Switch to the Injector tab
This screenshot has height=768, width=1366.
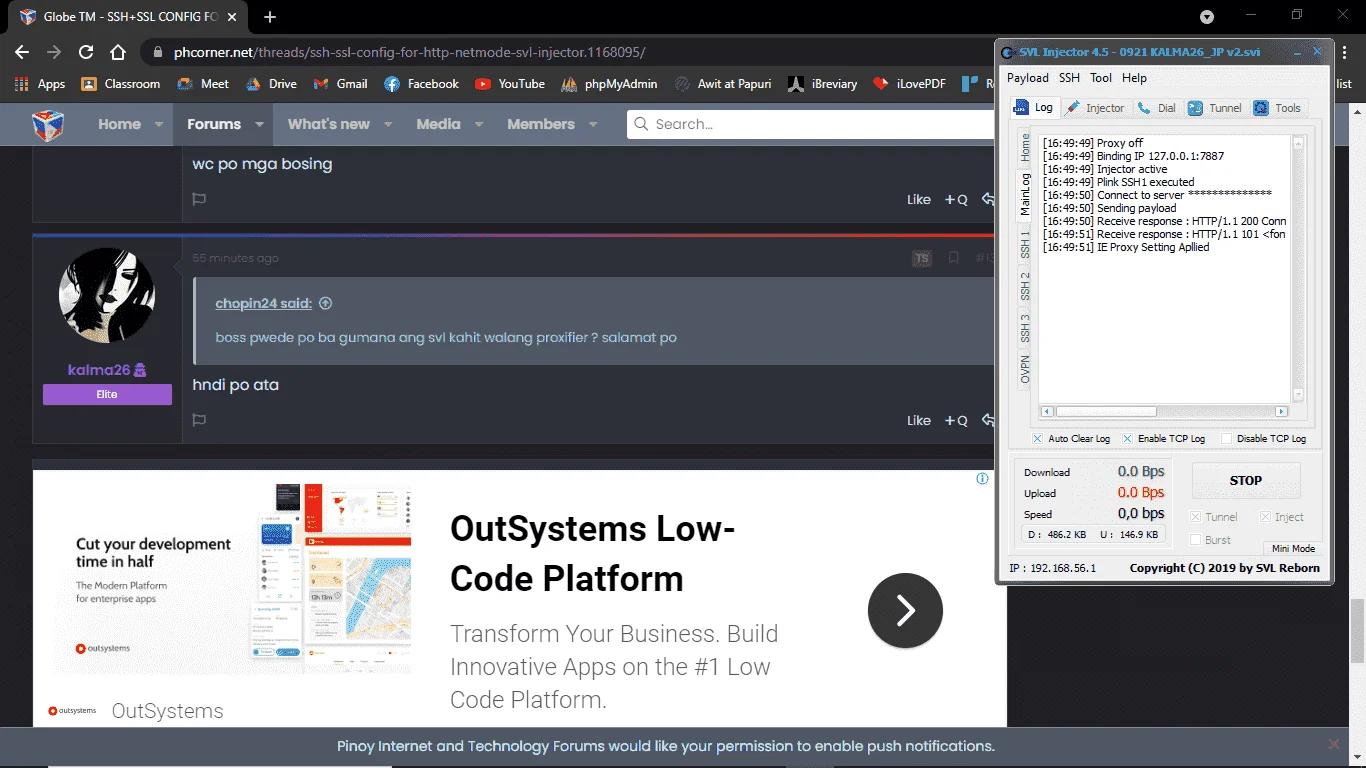[x=1095, y=108]
